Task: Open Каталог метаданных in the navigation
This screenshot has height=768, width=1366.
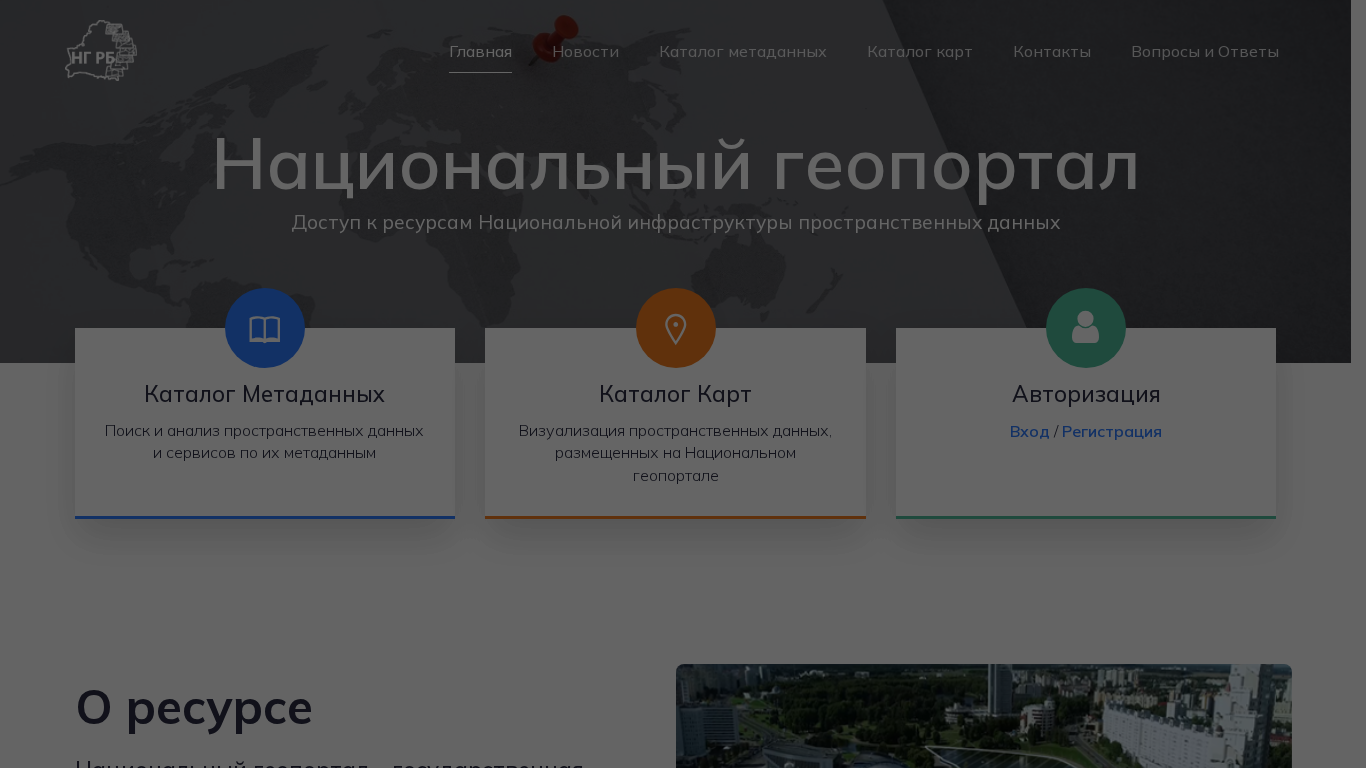Action: coord(743,52)
